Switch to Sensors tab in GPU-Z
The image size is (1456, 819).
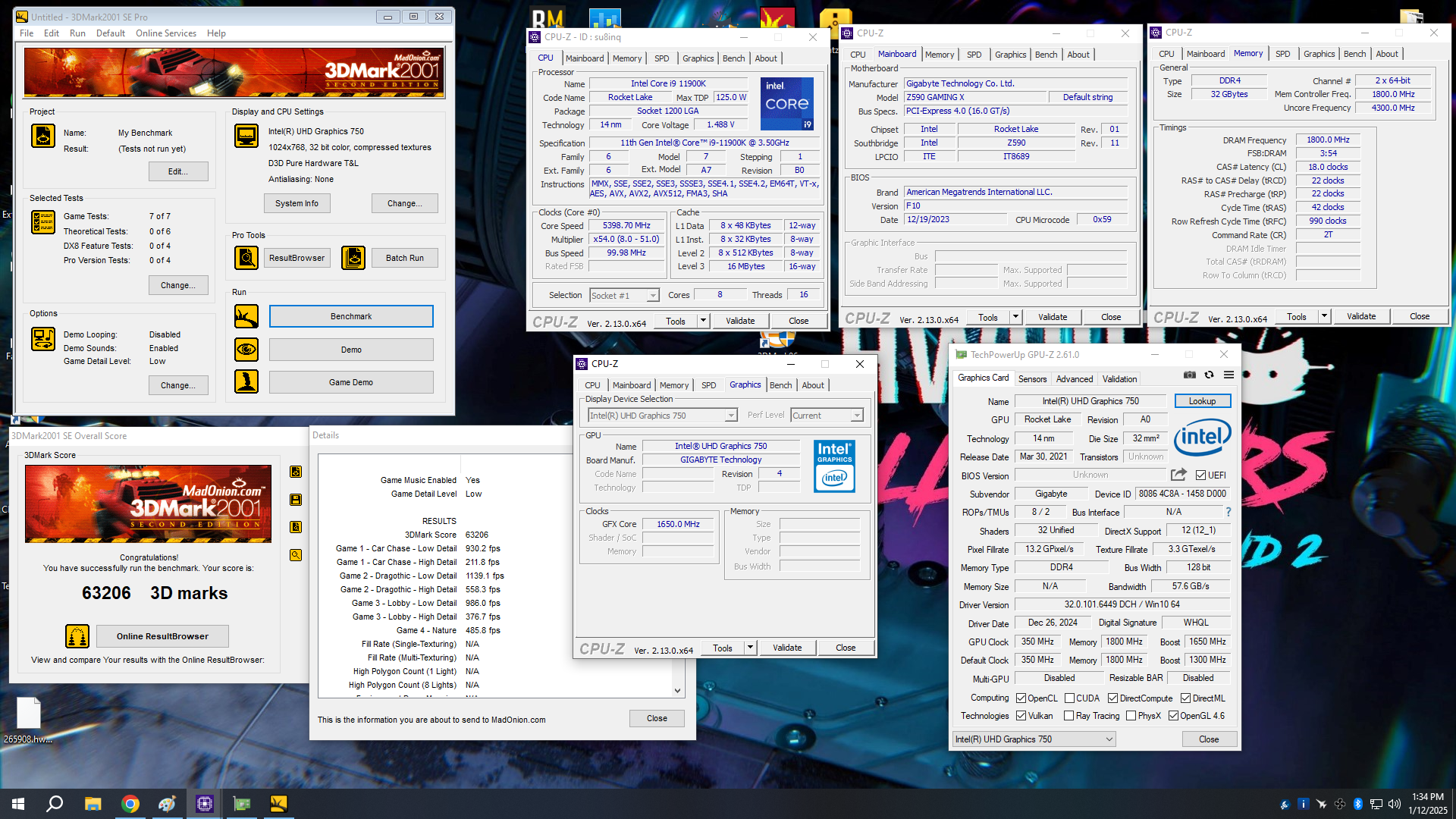[1032, 379]
